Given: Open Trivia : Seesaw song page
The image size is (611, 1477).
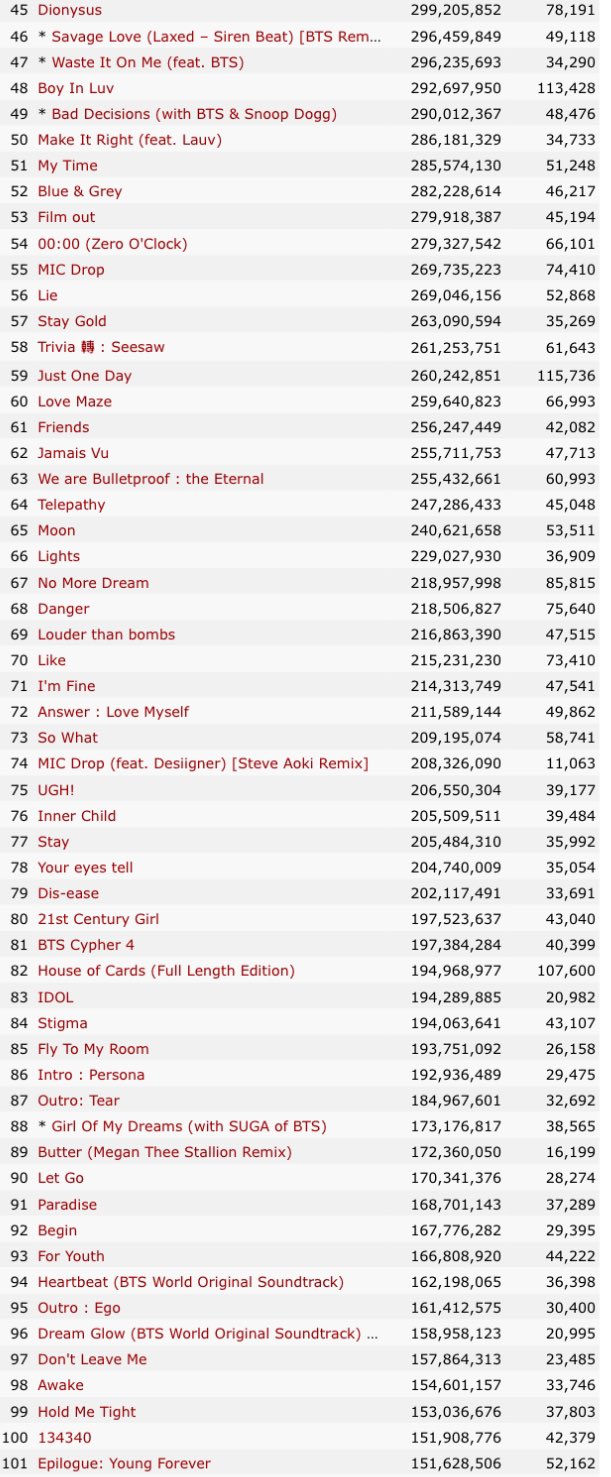Looking at the screenshot, I should (x=101, y=347).
